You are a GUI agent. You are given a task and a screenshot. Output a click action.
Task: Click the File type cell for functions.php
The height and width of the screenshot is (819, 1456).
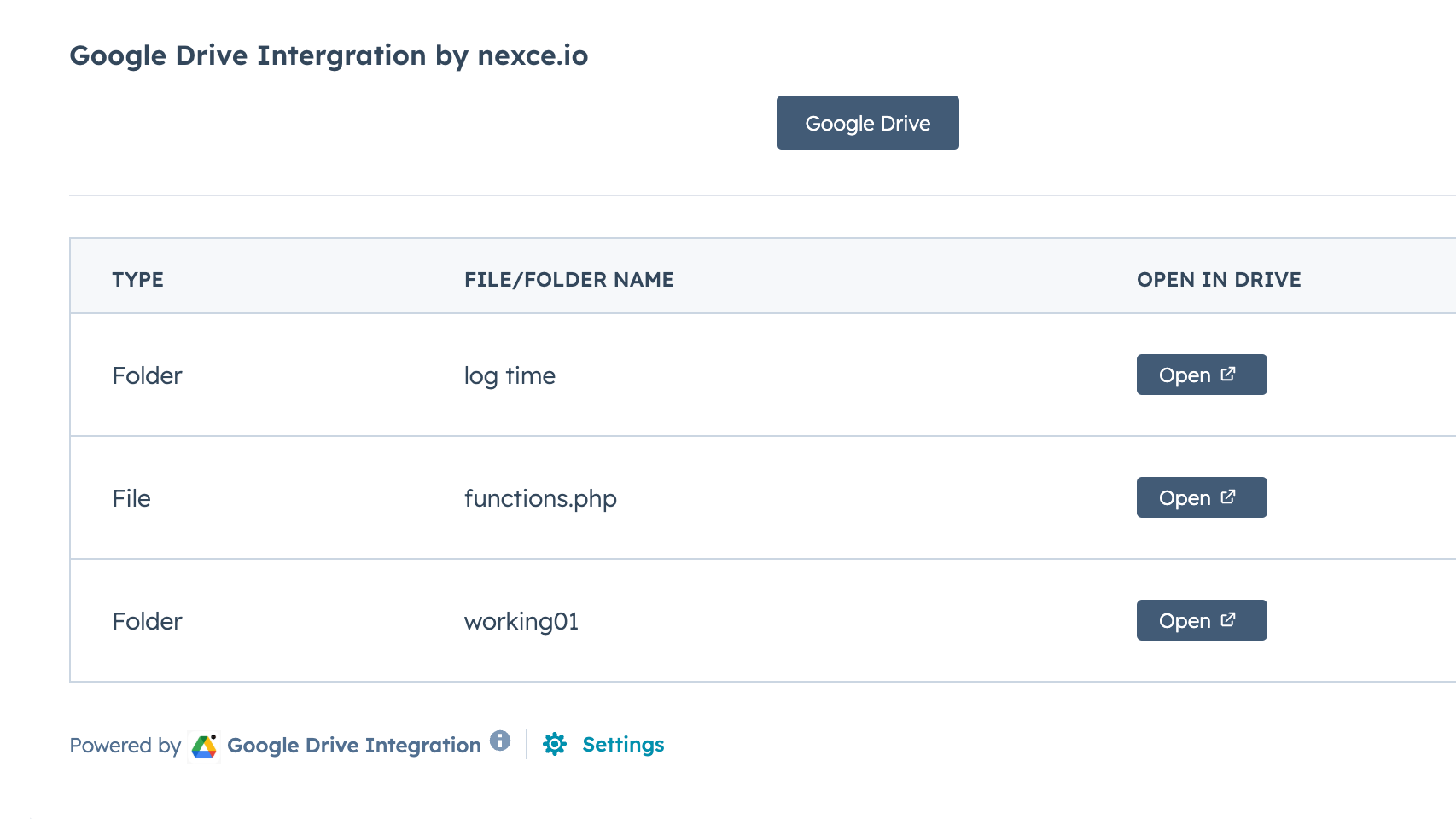[131, 499]
